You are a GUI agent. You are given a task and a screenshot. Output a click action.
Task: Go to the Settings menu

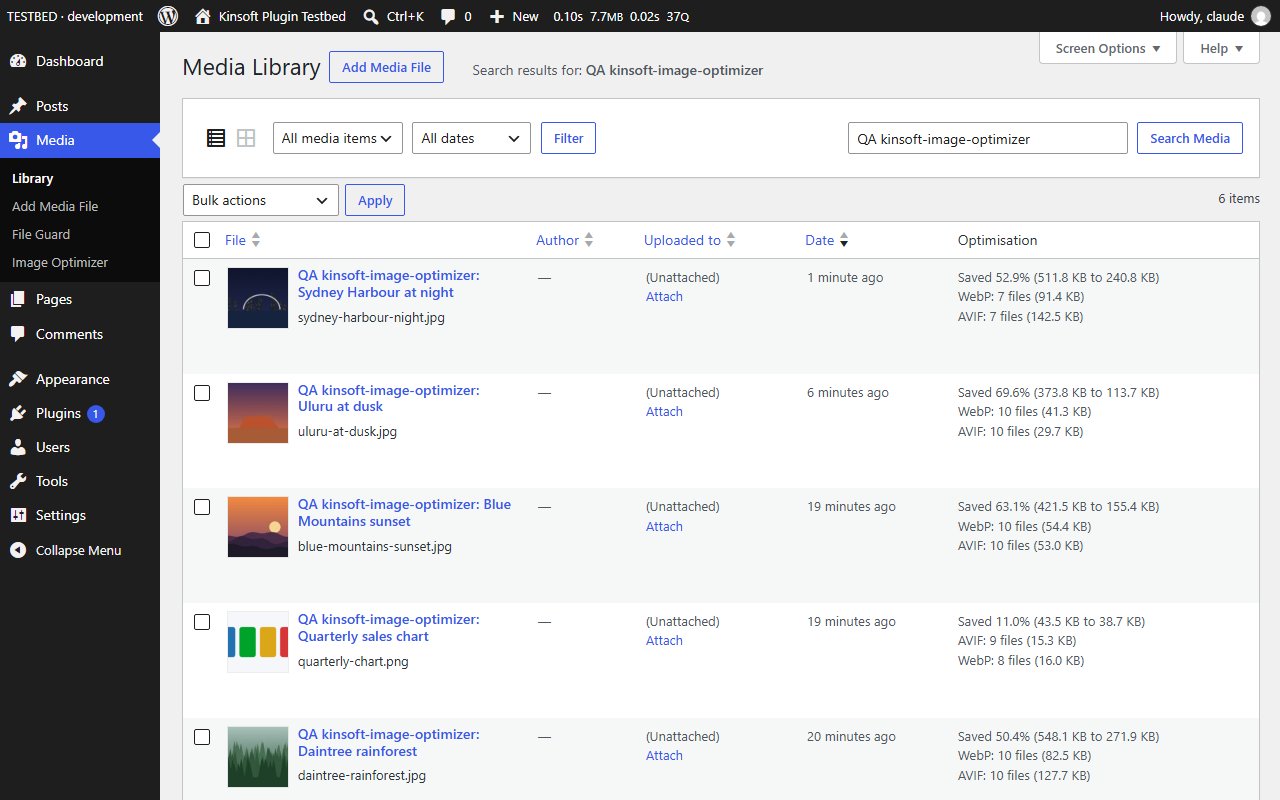point(80,515)
